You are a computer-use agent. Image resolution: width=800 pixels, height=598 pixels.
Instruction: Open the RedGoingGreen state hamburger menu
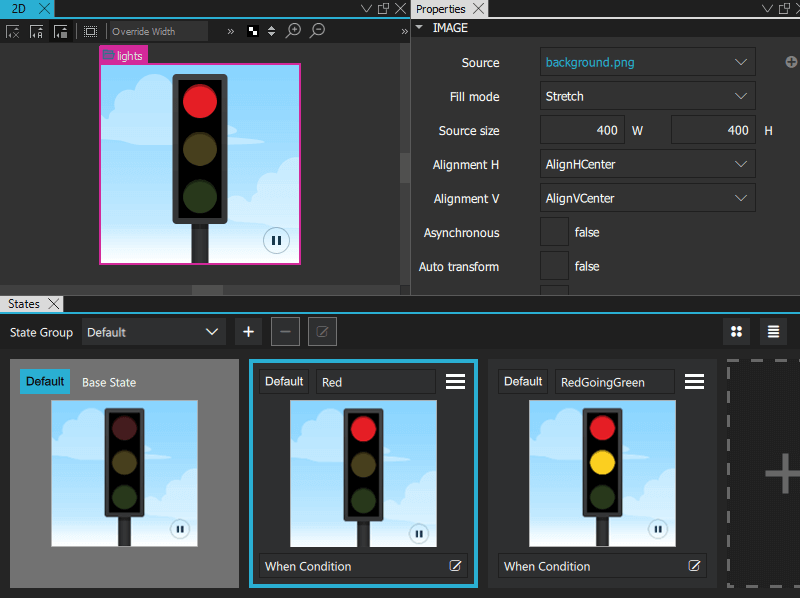tap(694, 382)
